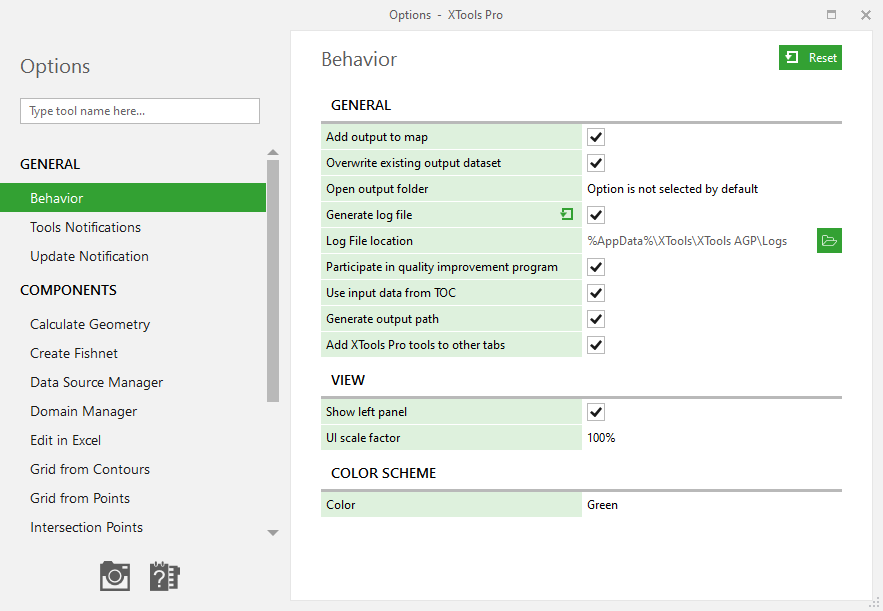Toggle Add output to map checkbox
883x611 pixels.
[596, 137]
